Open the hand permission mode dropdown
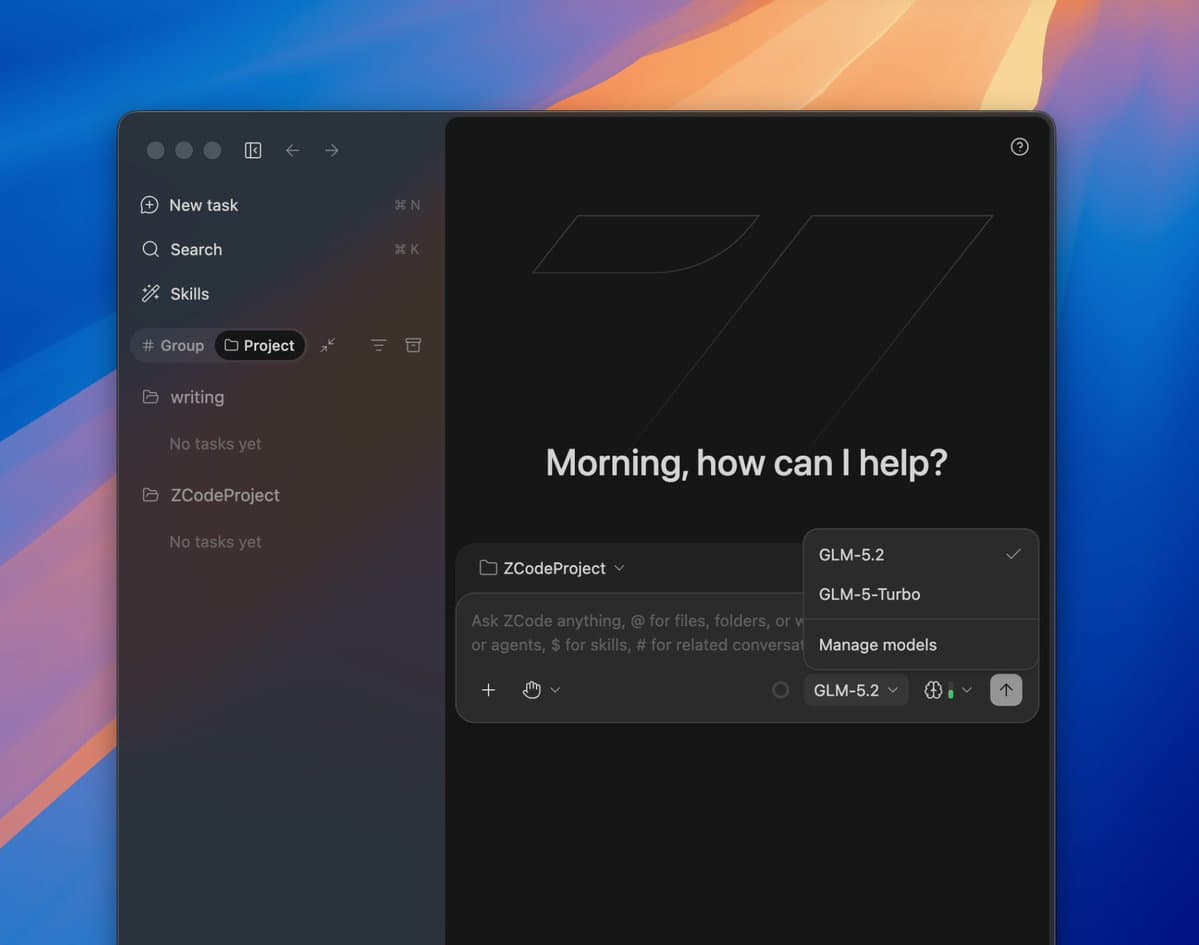The height and width of the screenshot is (945, 1199). click(x=541, y=690)
